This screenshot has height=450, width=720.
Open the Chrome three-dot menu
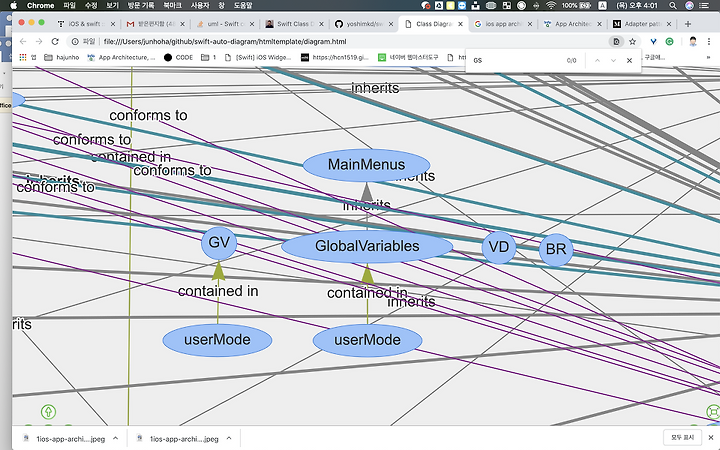click(709, 41)
